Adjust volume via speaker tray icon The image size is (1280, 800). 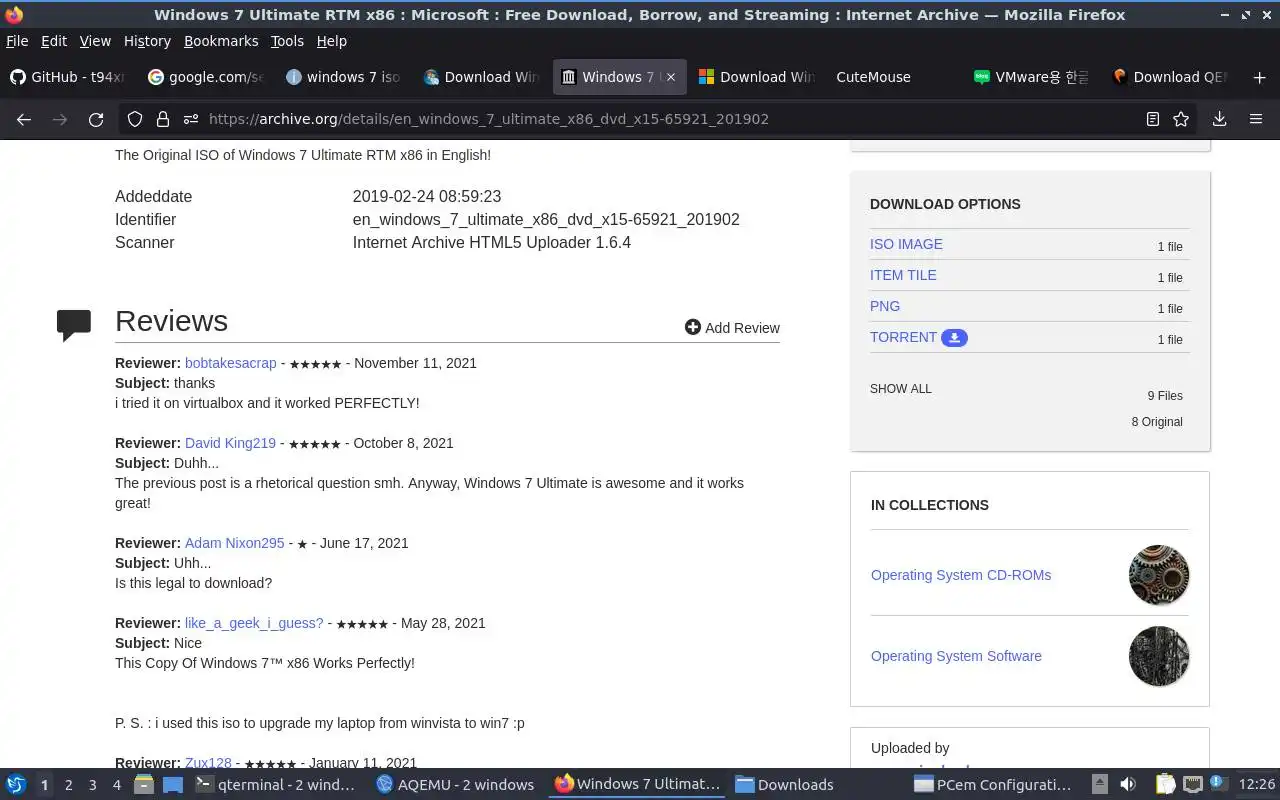[1128, 785]
